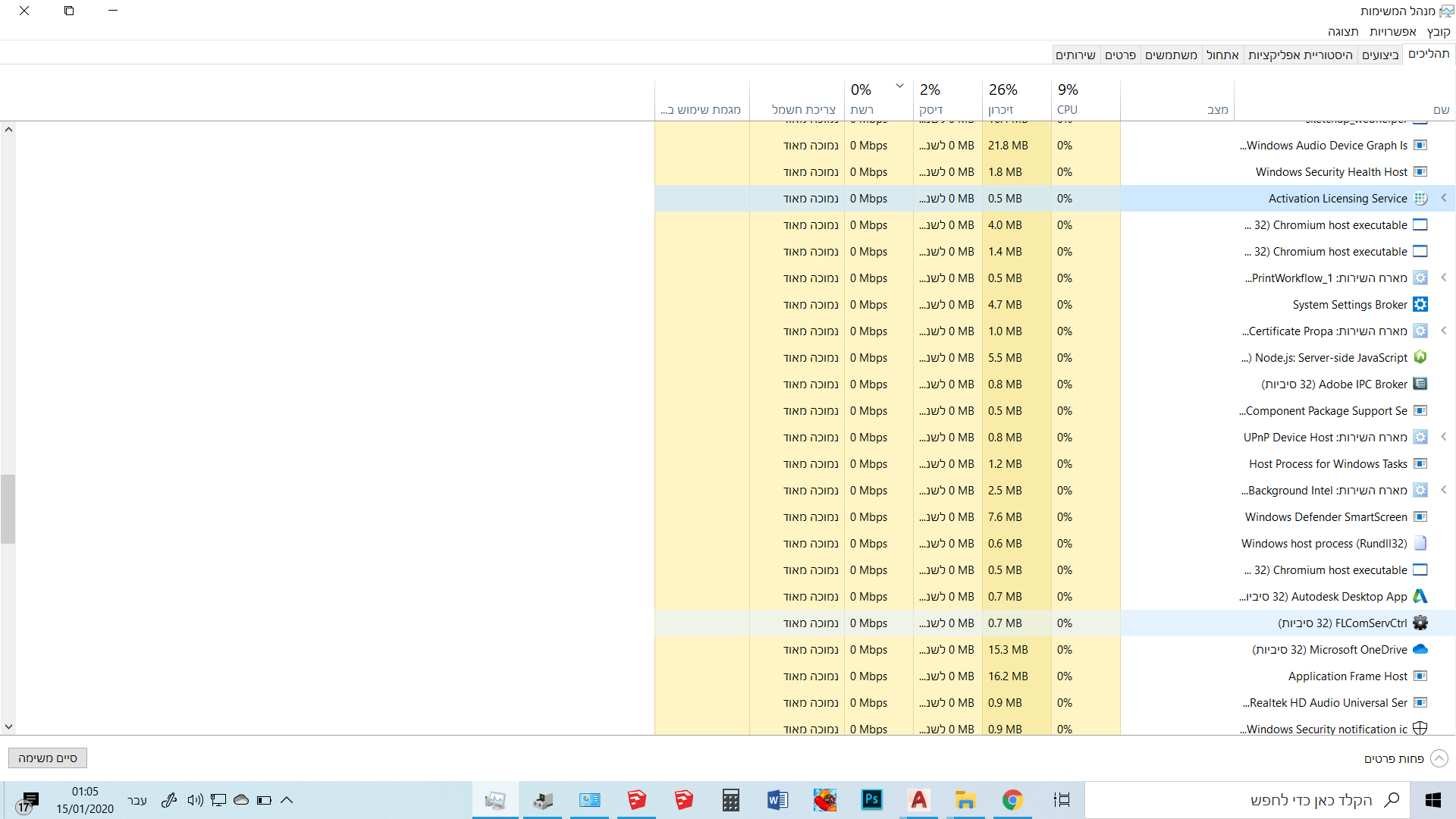Open Google Chrome from the taskbar

(x=1012, y=800)
